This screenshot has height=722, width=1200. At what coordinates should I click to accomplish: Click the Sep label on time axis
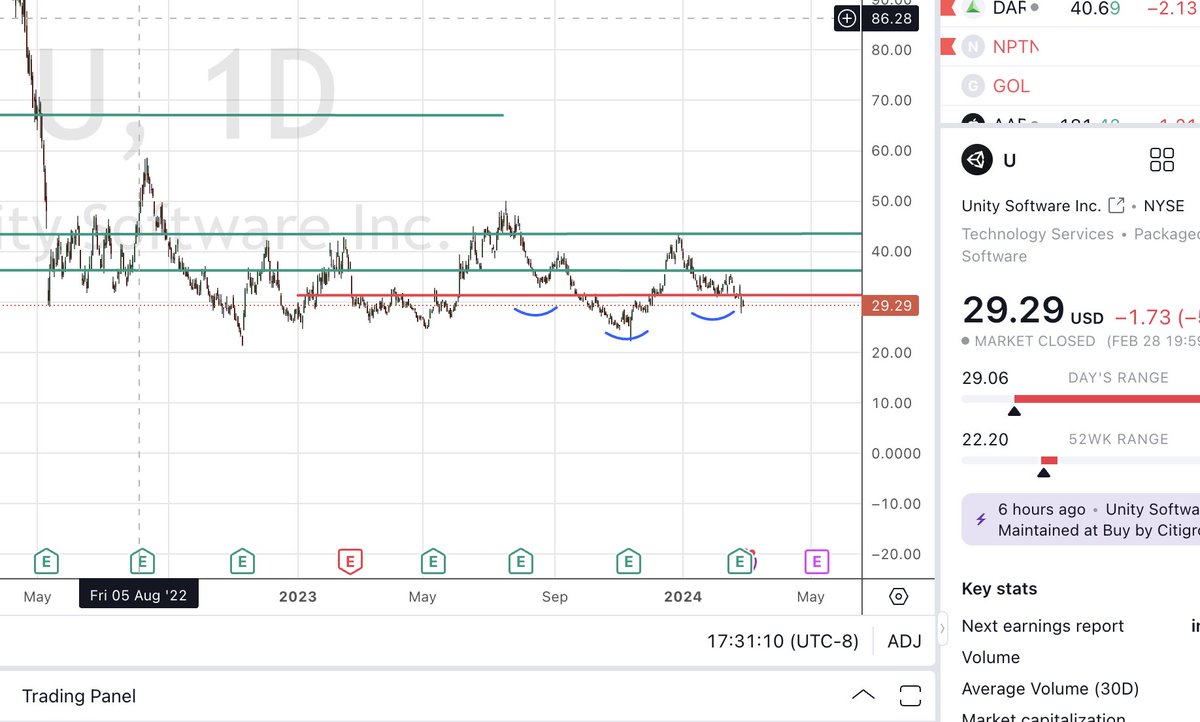click(554, 596)
